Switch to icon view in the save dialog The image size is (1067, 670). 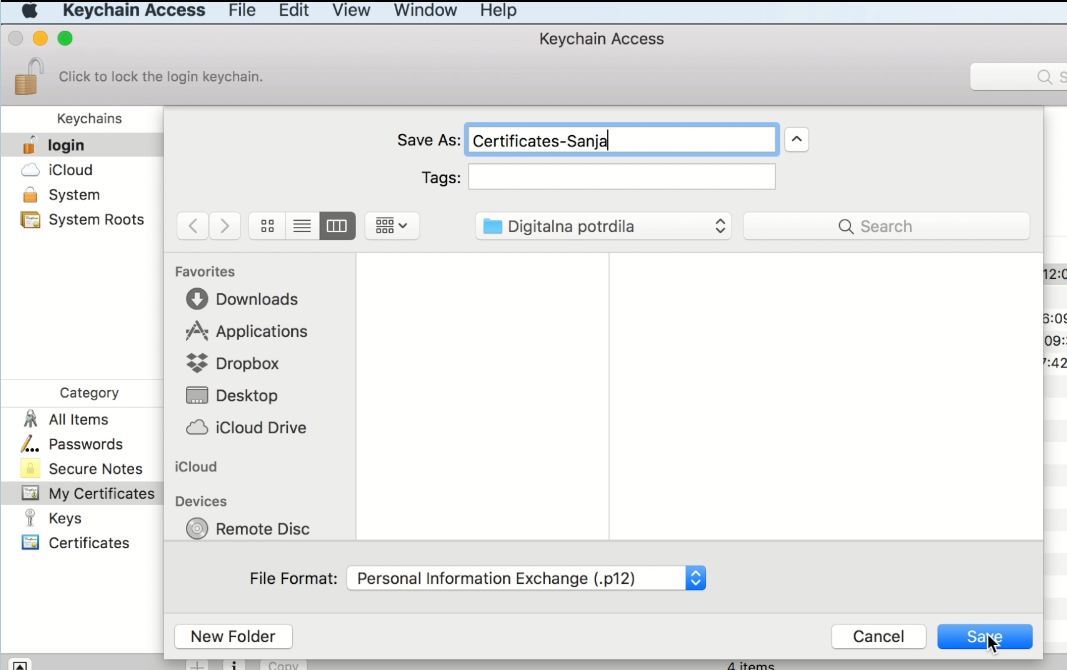tap(267, 226)
